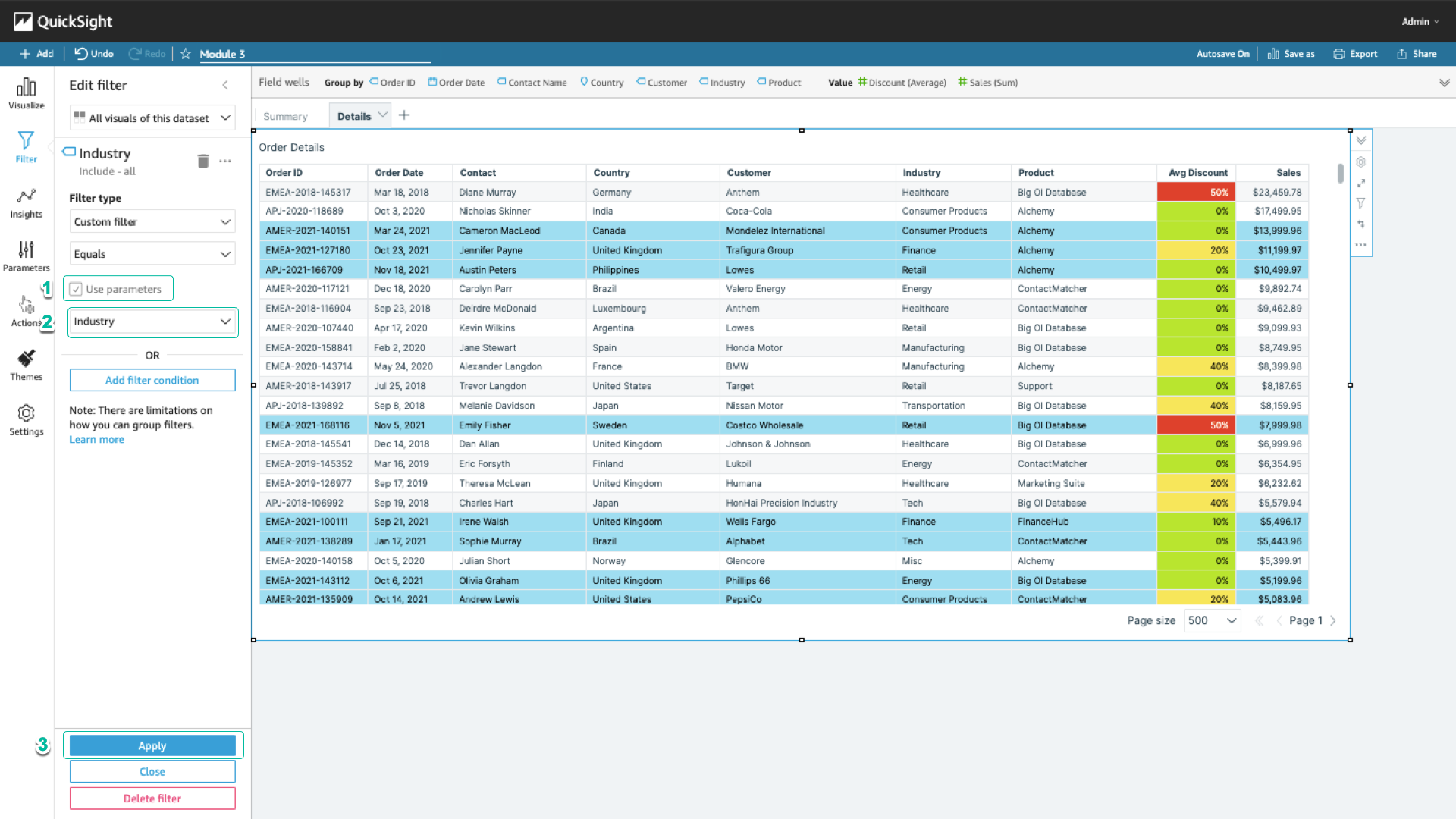Click the Add toolbar button
This screenshot has width=1456, height=819.
tap(36, 54)
